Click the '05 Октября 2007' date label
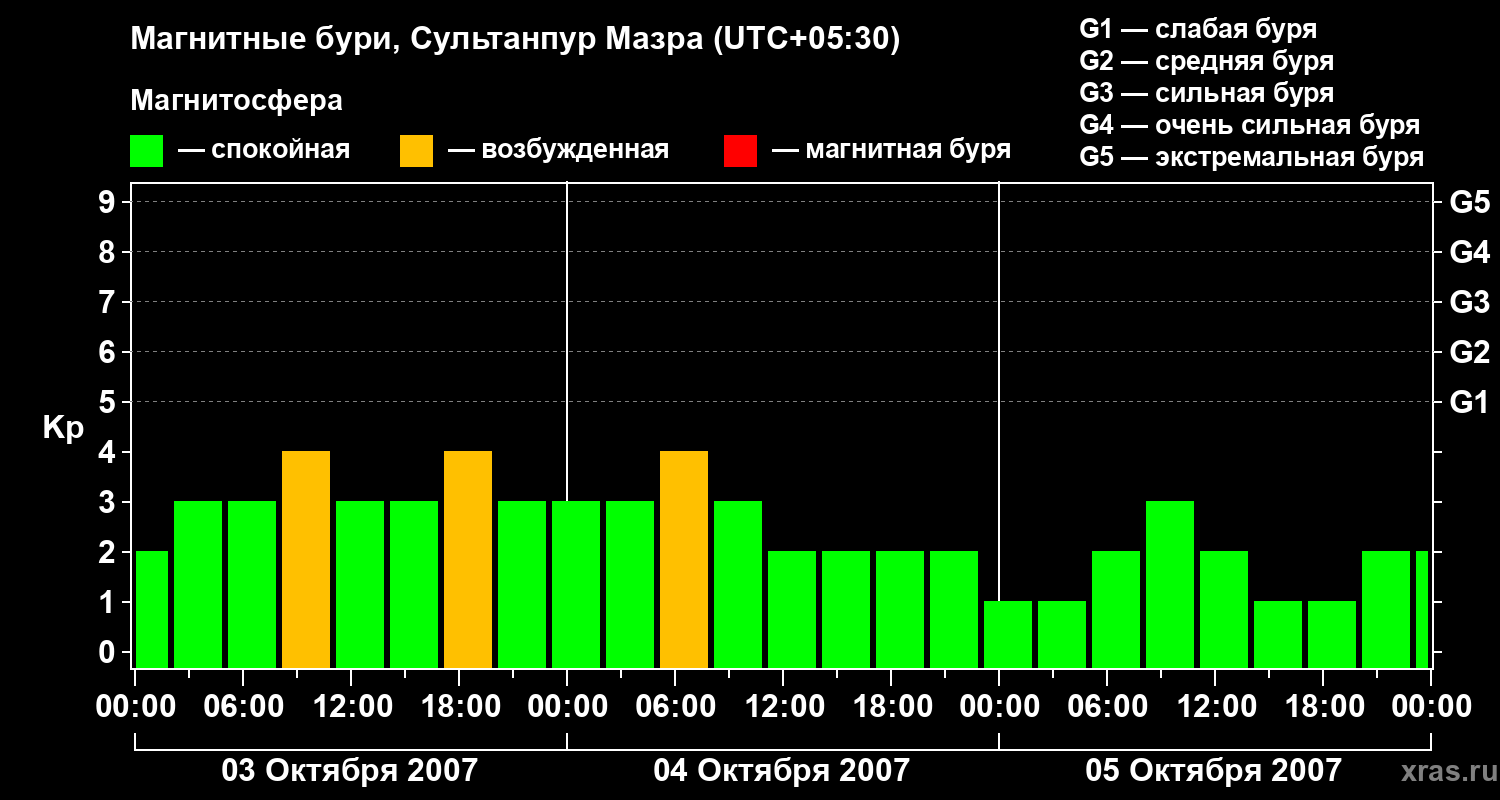This screenshot has width=1500, height=800. pyautogui.click(x=1214, y=771)
